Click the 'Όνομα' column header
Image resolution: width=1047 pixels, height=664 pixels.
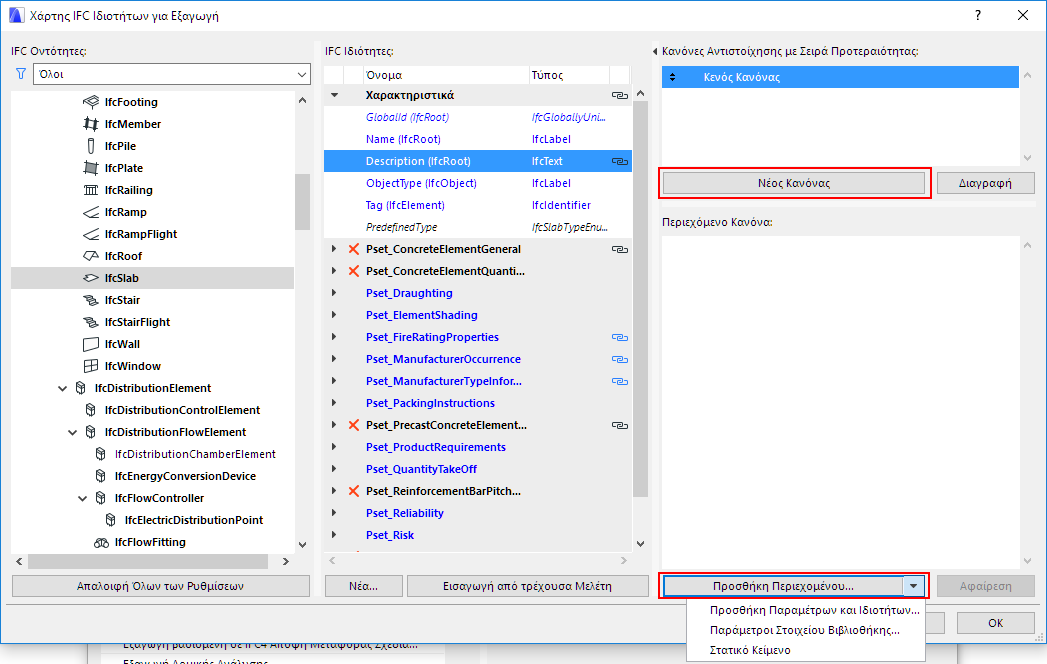pyautogui.click(x=445, y=75)
